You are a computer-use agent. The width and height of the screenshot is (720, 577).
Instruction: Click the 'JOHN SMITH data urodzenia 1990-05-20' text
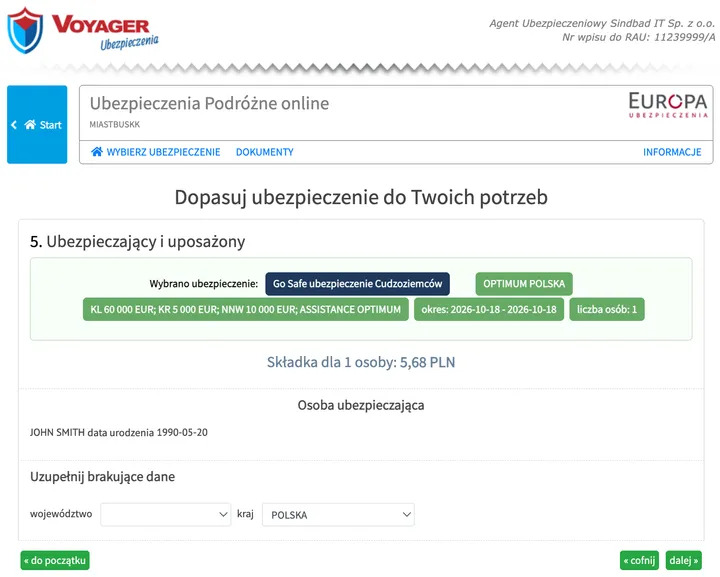click(118, 432)
